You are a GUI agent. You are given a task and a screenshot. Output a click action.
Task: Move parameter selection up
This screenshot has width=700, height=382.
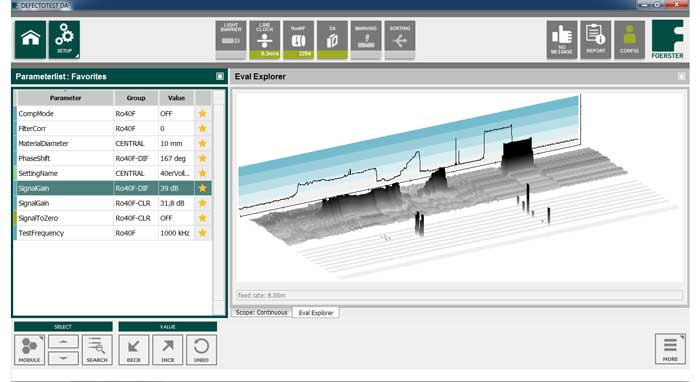click(63, 342)
